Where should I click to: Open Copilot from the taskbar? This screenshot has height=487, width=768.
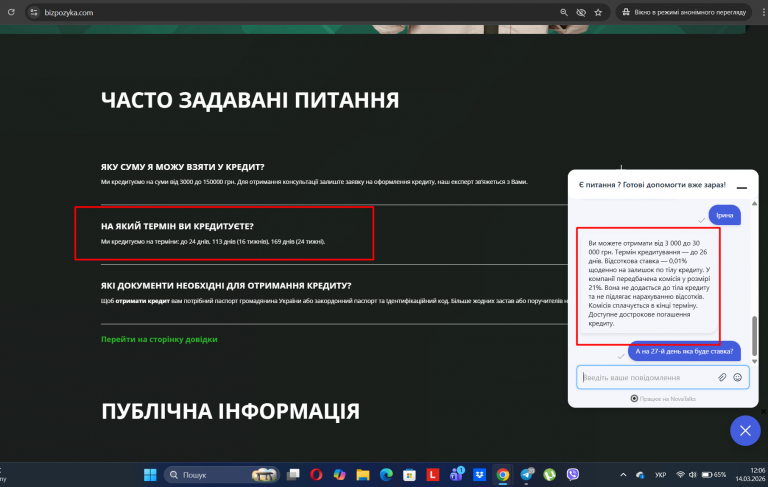pyautogui.click(x=339, y=475)
